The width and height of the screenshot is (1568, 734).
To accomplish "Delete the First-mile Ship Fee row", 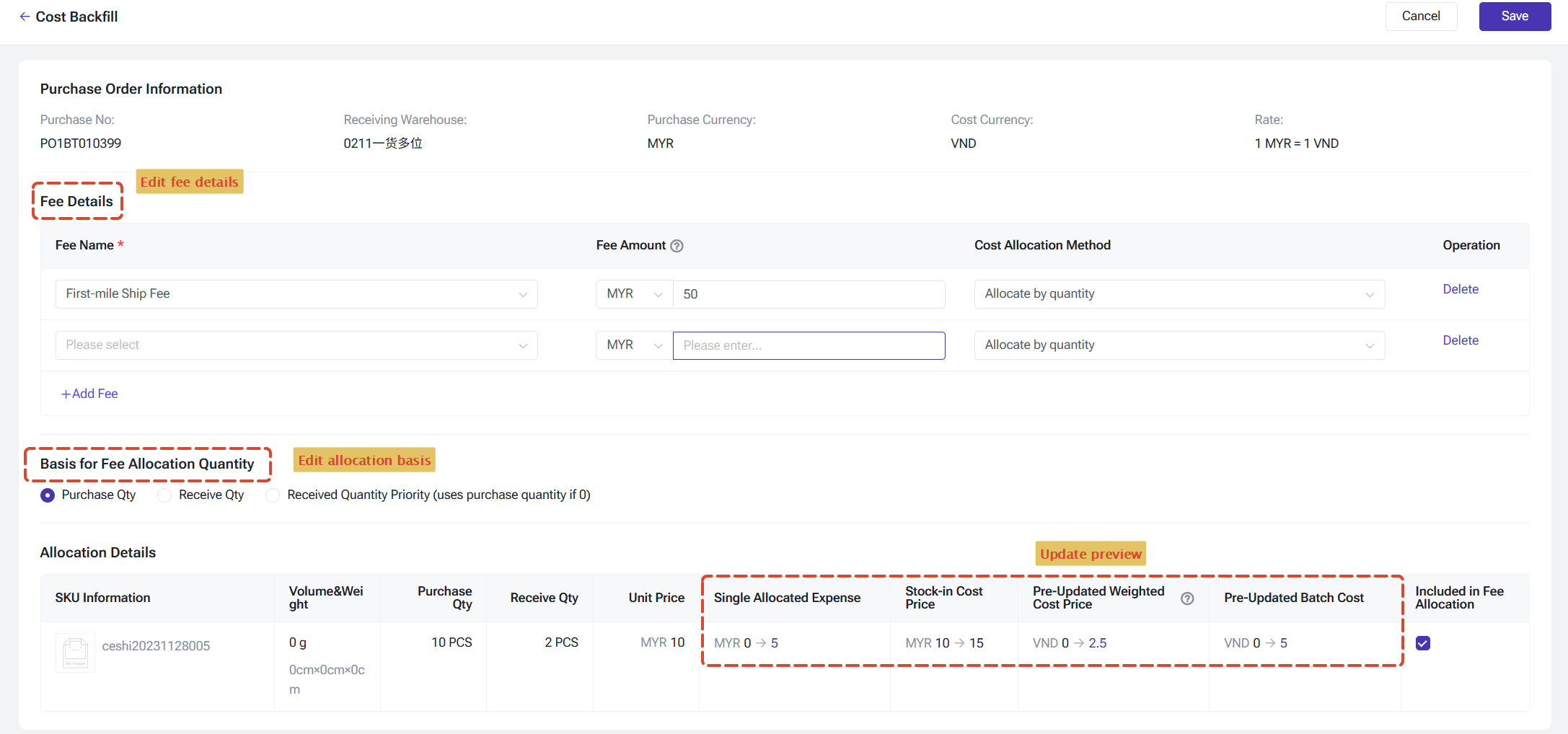I will 1461,289.
